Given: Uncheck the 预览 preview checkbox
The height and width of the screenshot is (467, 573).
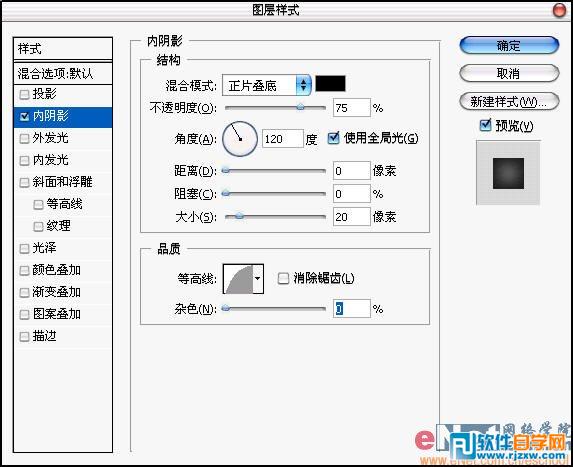Looking at the screenshot, I should coord(485,125).
